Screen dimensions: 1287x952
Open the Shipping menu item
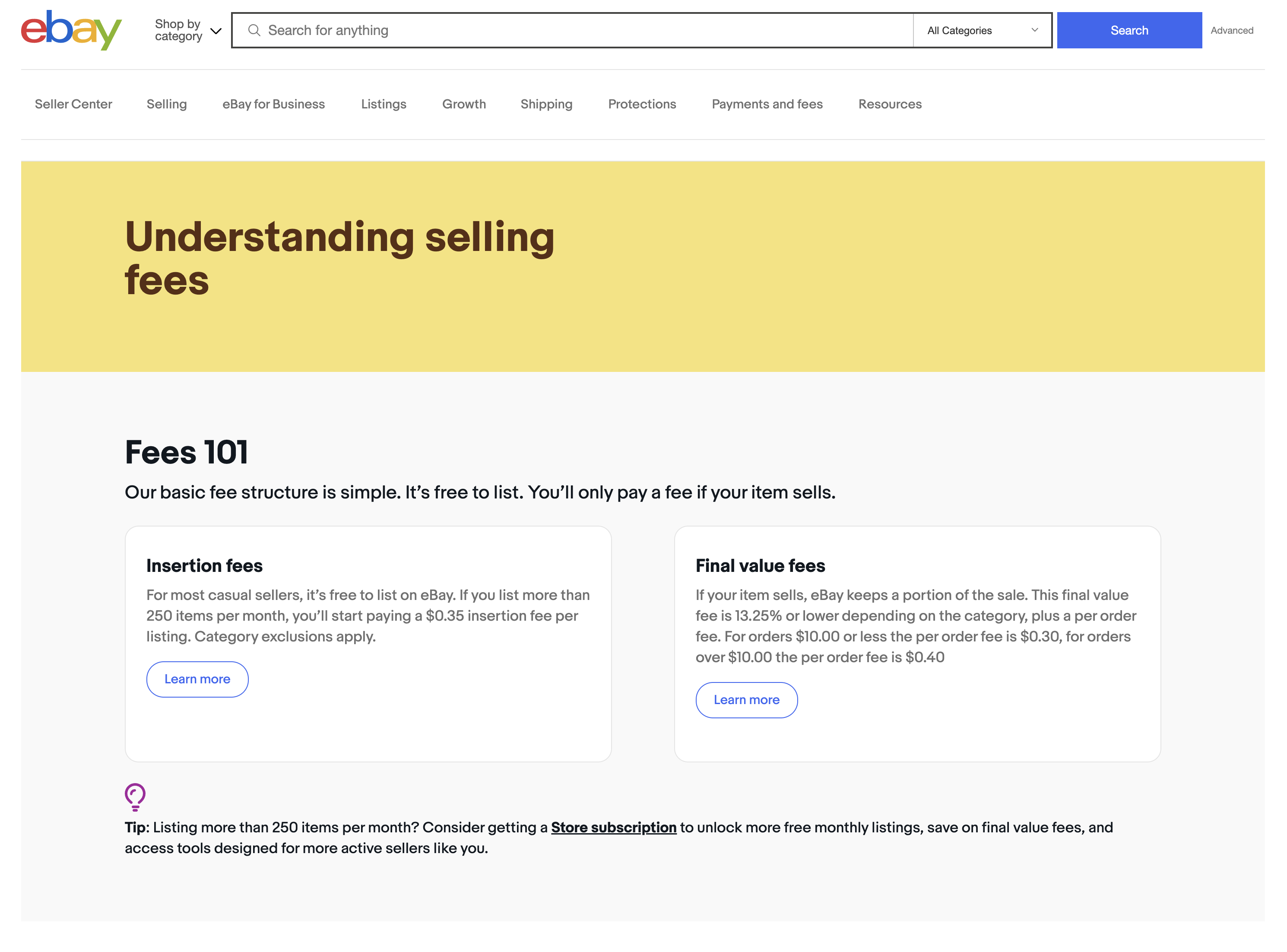546,104
